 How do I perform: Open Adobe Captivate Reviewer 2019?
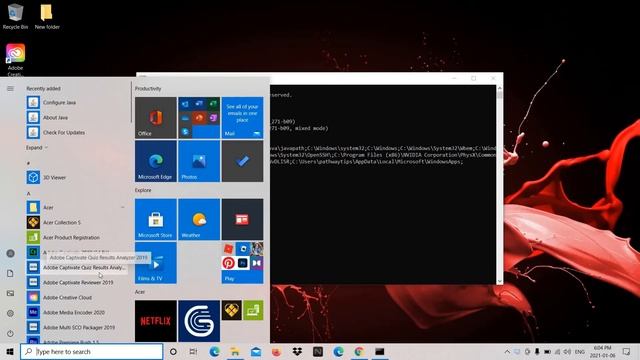pos(78,282)
